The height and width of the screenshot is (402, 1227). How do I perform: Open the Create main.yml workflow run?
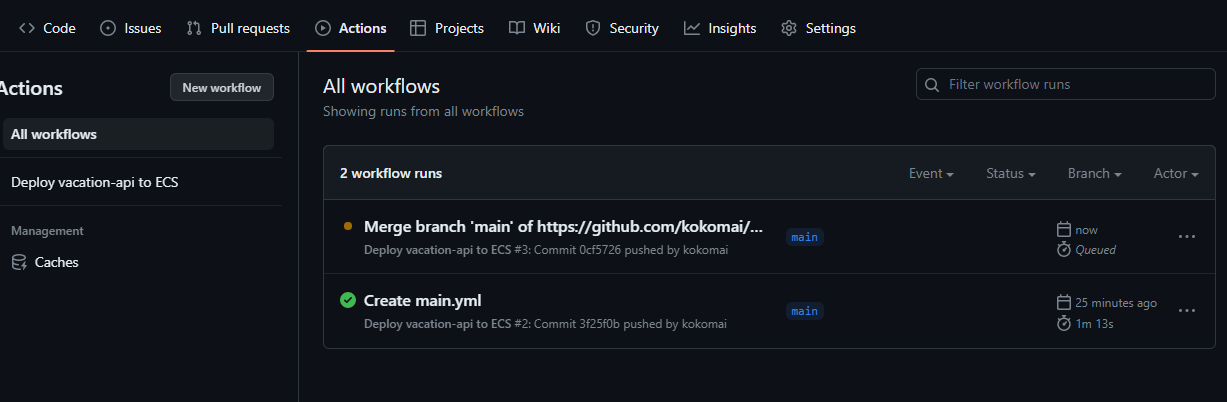click(x=424, y=300)
